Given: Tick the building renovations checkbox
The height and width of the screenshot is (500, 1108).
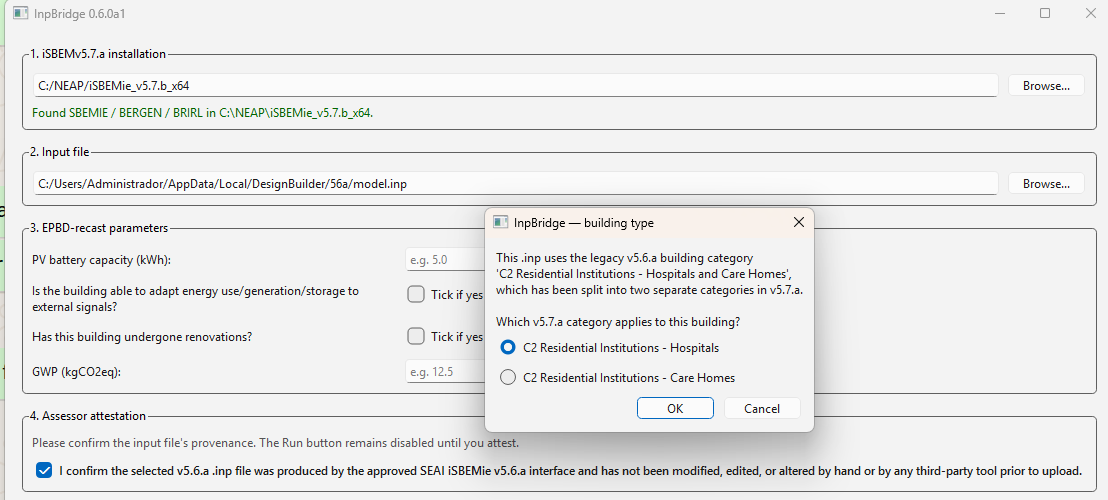Looking at the screenshot, I should pos(416,336).
